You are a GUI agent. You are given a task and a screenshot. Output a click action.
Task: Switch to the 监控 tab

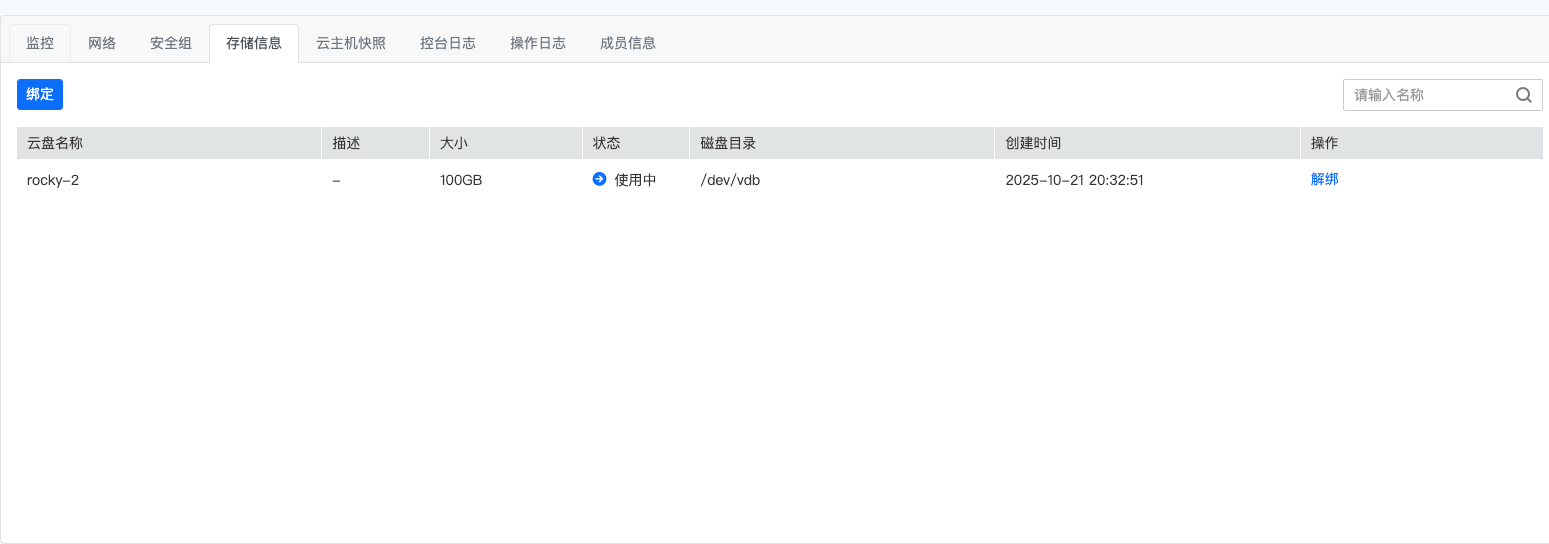[x=40, y=43]
